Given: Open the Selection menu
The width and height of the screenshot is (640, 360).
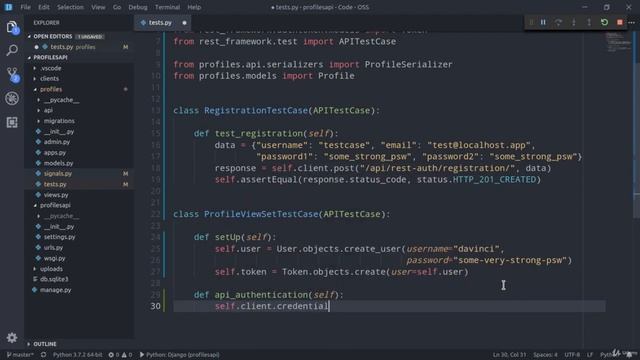Looking at the screenshot, I should (70, 7).
